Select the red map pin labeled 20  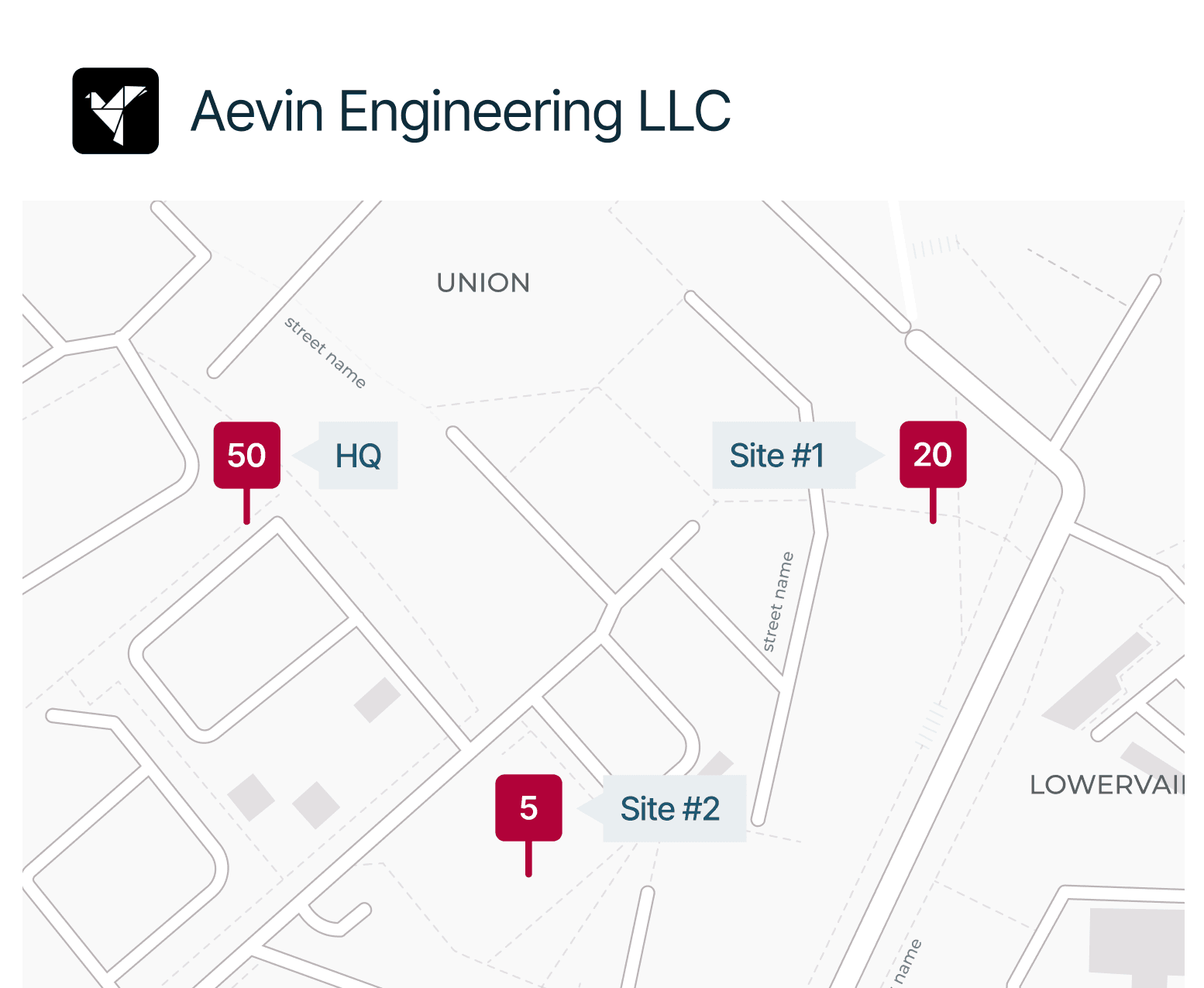(x=933, y=454)
